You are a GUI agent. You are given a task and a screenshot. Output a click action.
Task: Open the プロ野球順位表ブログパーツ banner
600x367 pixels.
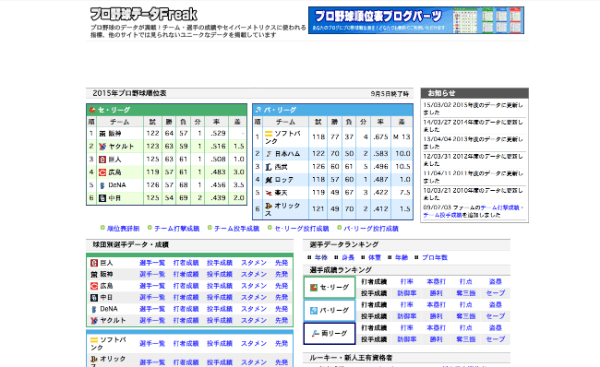tap(416, 20)
